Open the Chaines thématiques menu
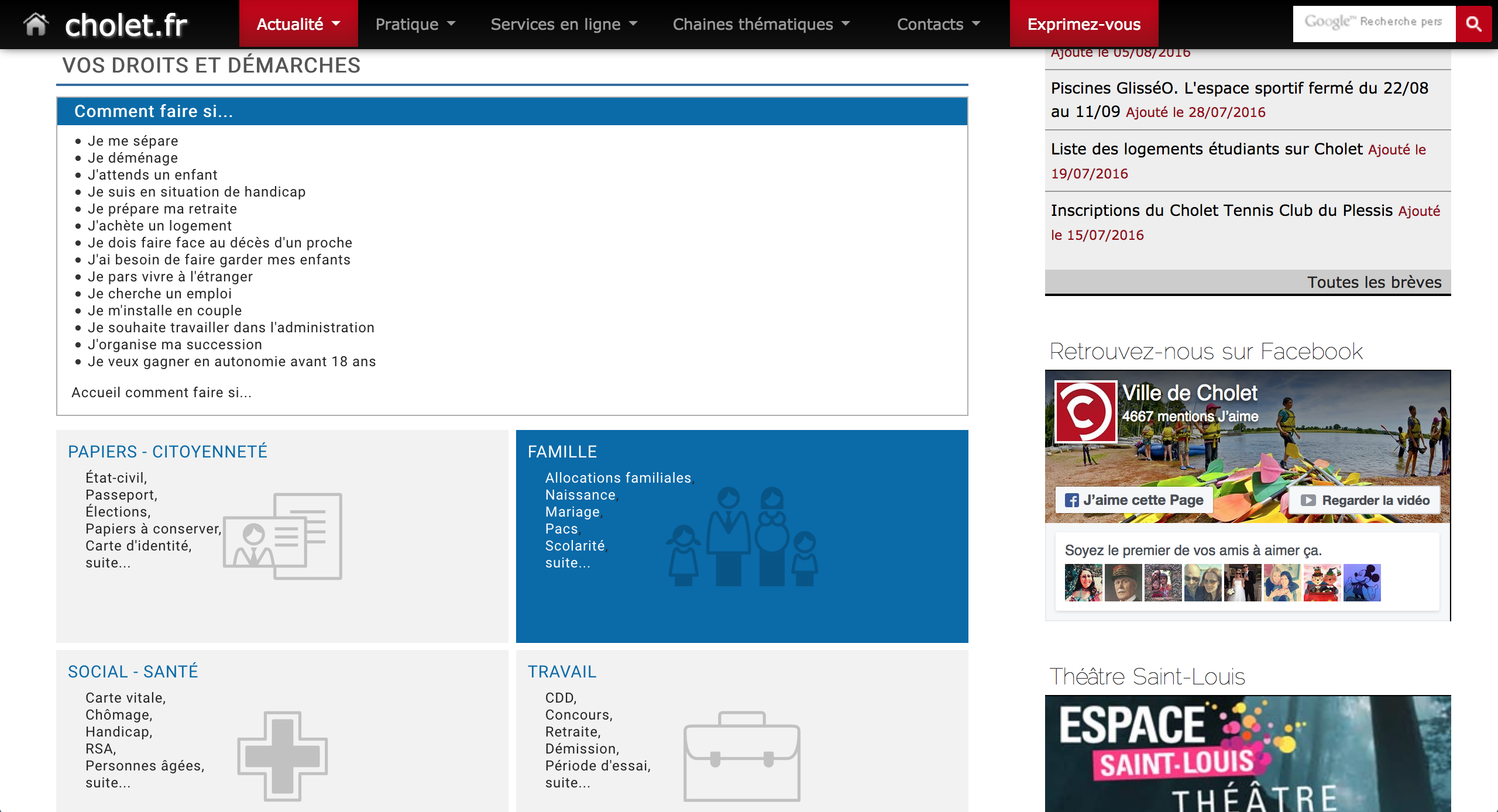The height and width of the screenshot is (812, 1498). tap(761, 24)
